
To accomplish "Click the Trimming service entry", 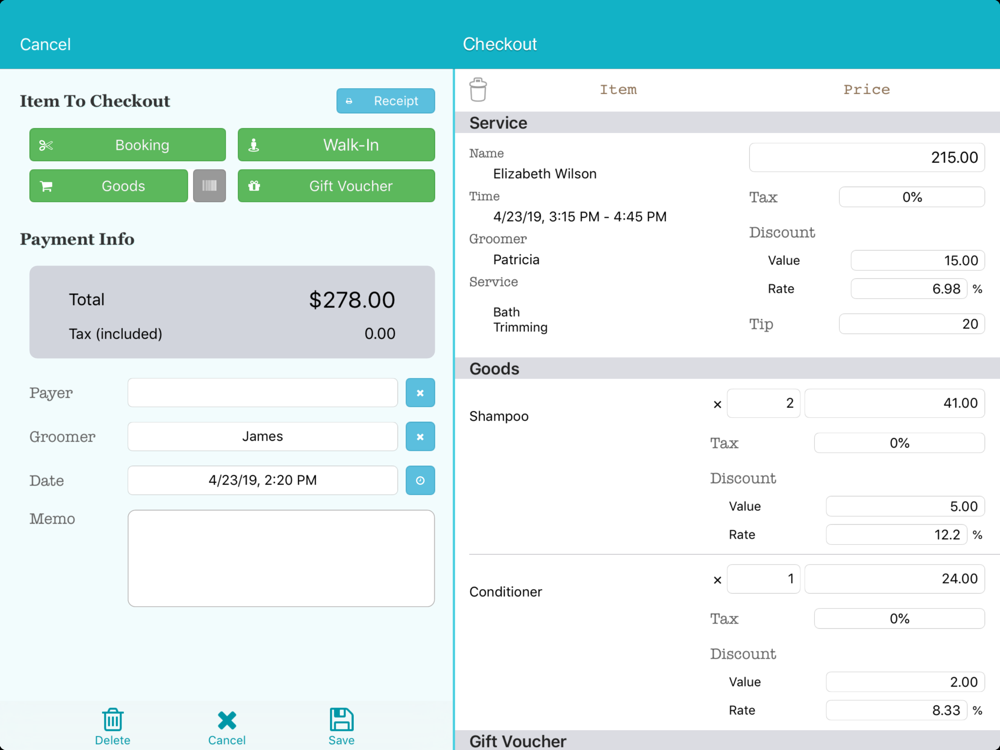I will 520,327.
